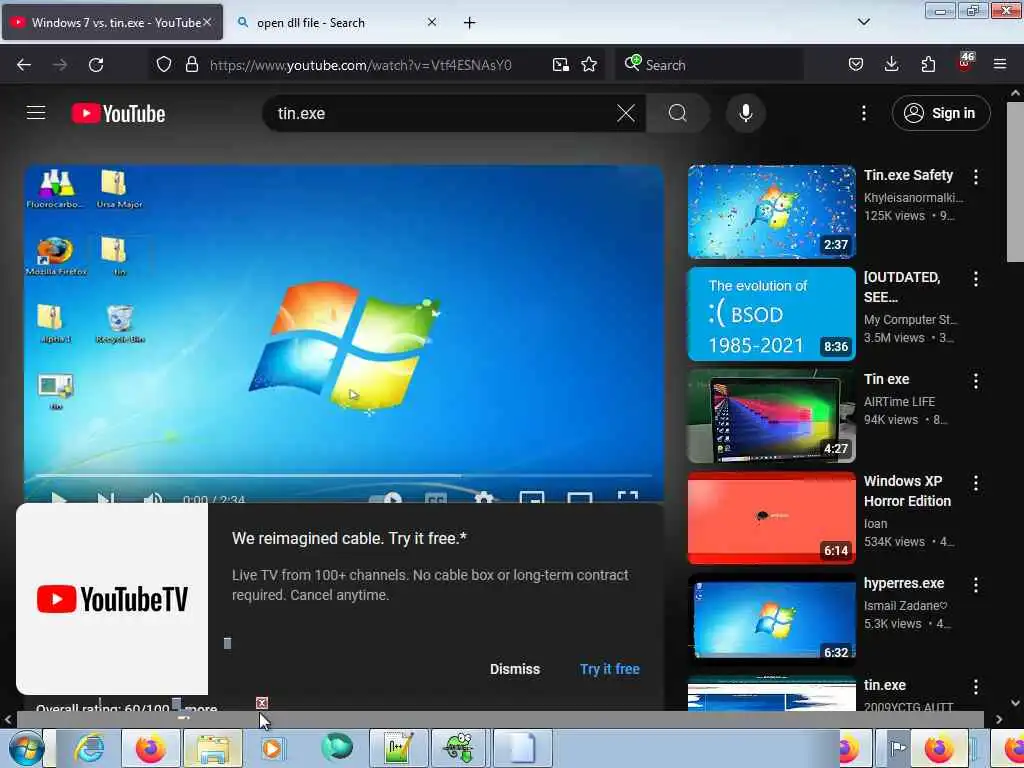Image resolution: width=1024 pixels, height=768 pixels.
Task: Reload the current page
Action: (x=96, y=65)
